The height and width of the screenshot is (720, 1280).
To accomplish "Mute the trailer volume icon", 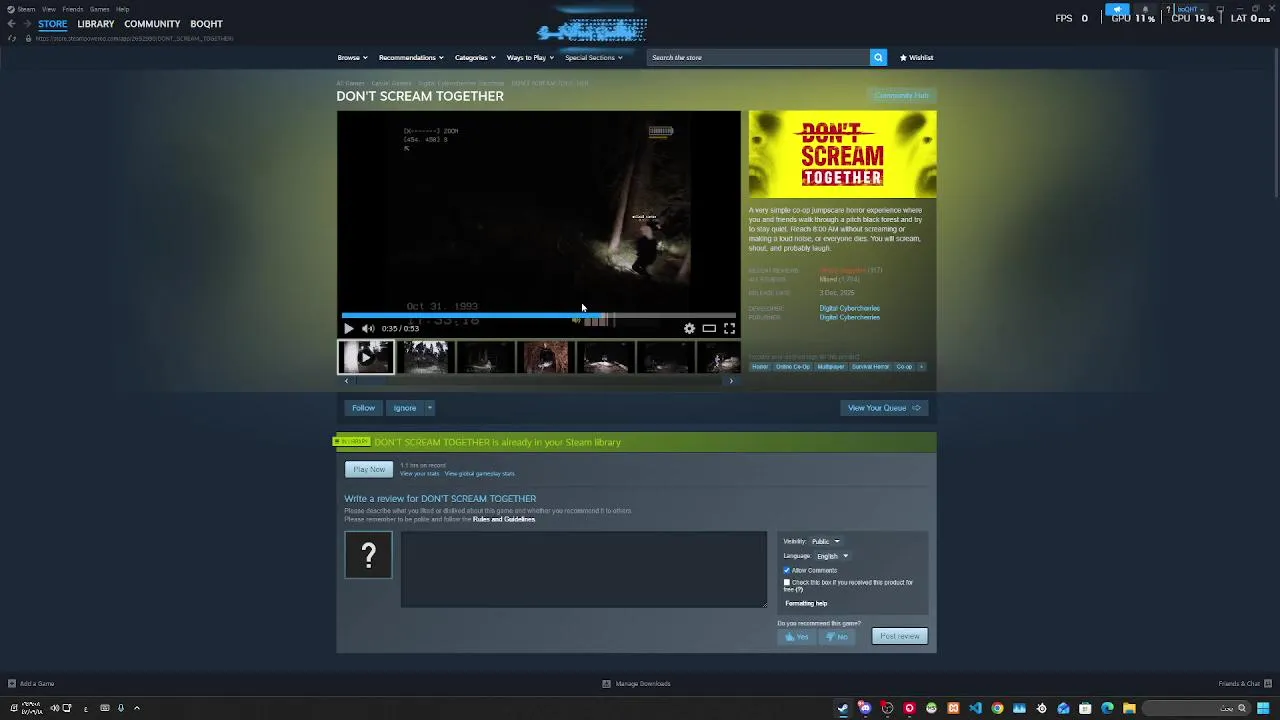I will [368, 328].
